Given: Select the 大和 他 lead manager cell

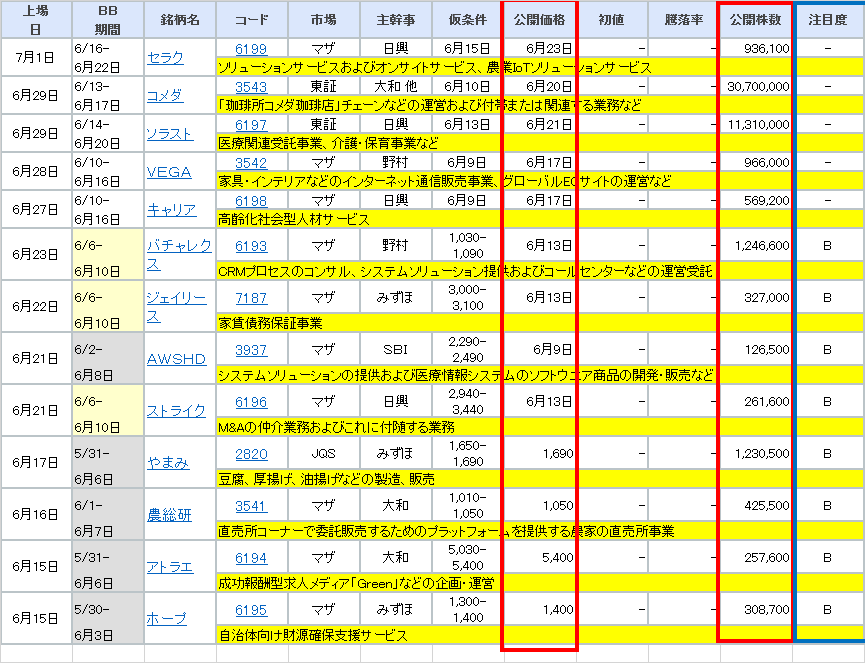Looking at the screenshot, I should click(x=396, y=87).
